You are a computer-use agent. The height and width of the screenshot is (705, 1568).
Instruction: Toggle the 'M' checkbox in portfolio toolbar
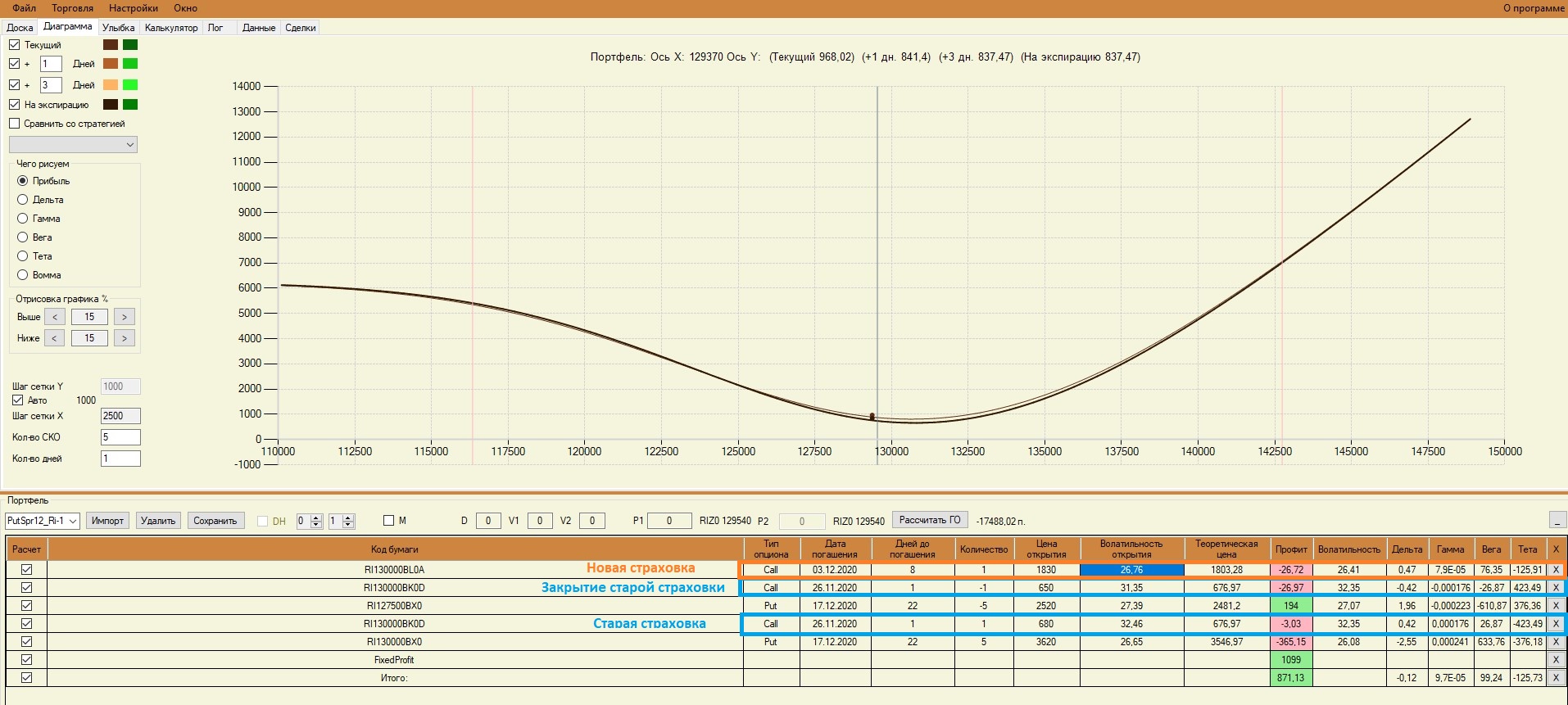click(389, 521)
